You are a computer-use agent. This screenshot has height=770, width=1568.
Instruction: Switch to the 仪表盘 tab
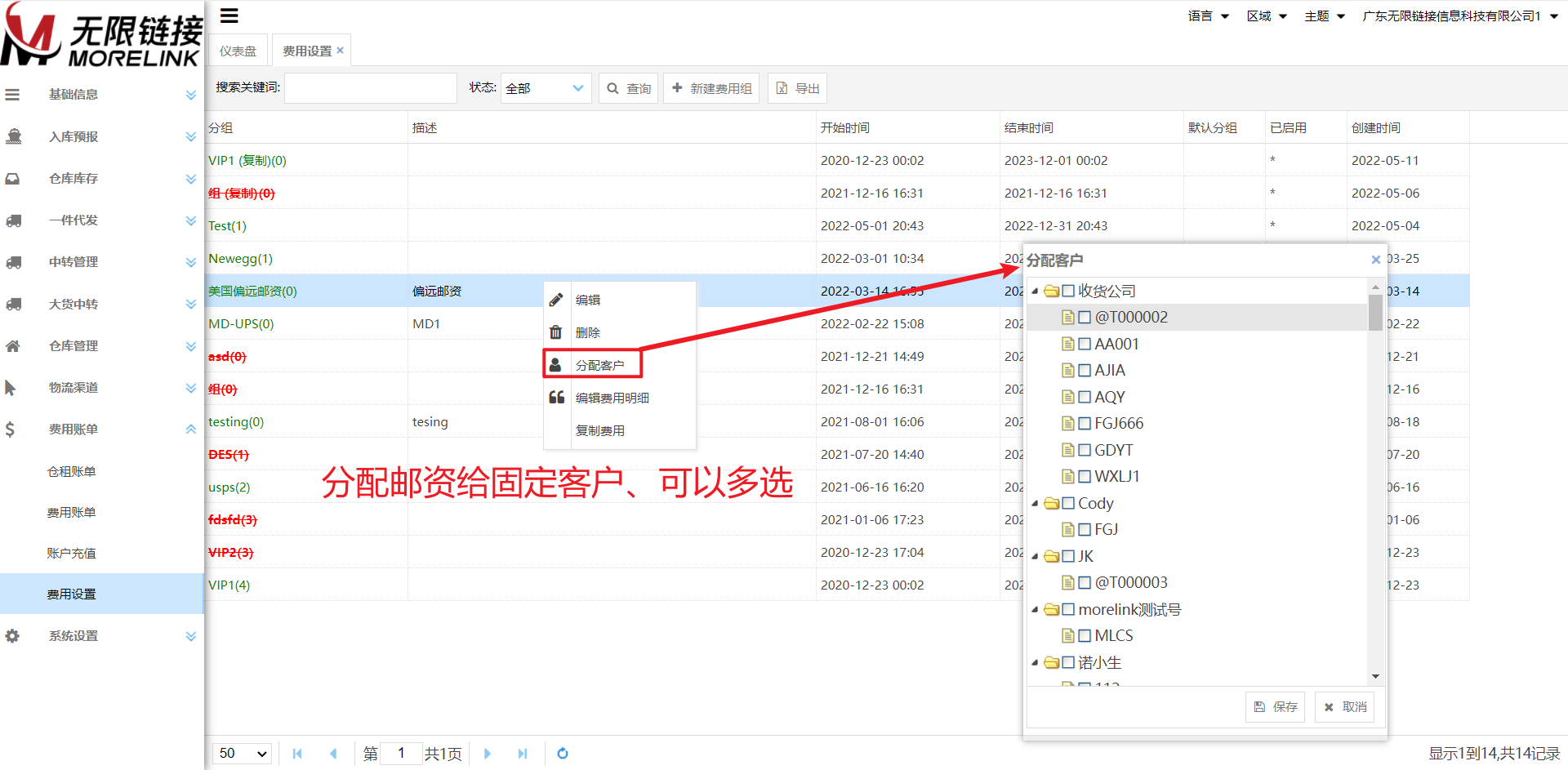point(238,51)
